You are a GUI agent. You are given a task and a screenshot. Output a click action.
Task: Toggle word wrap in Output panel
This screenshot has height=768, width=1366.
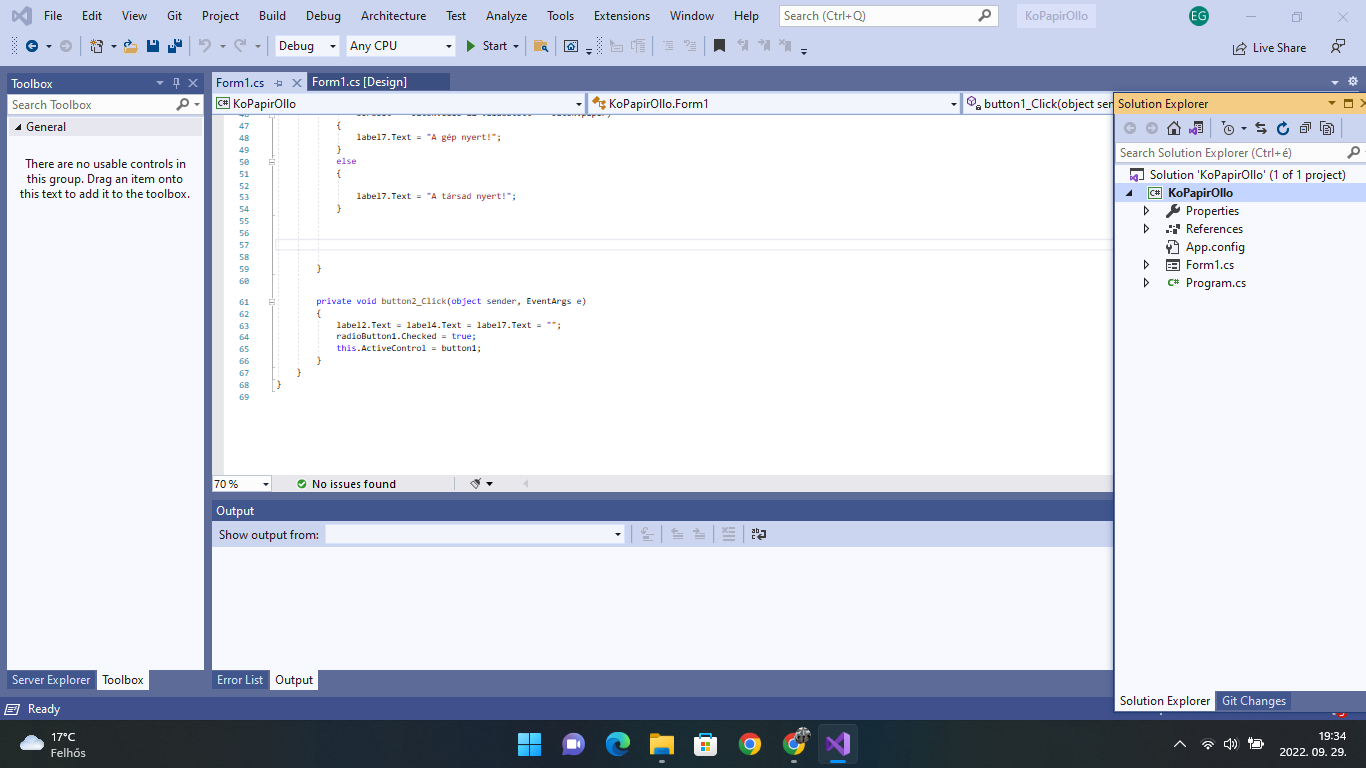click(759, 534)
